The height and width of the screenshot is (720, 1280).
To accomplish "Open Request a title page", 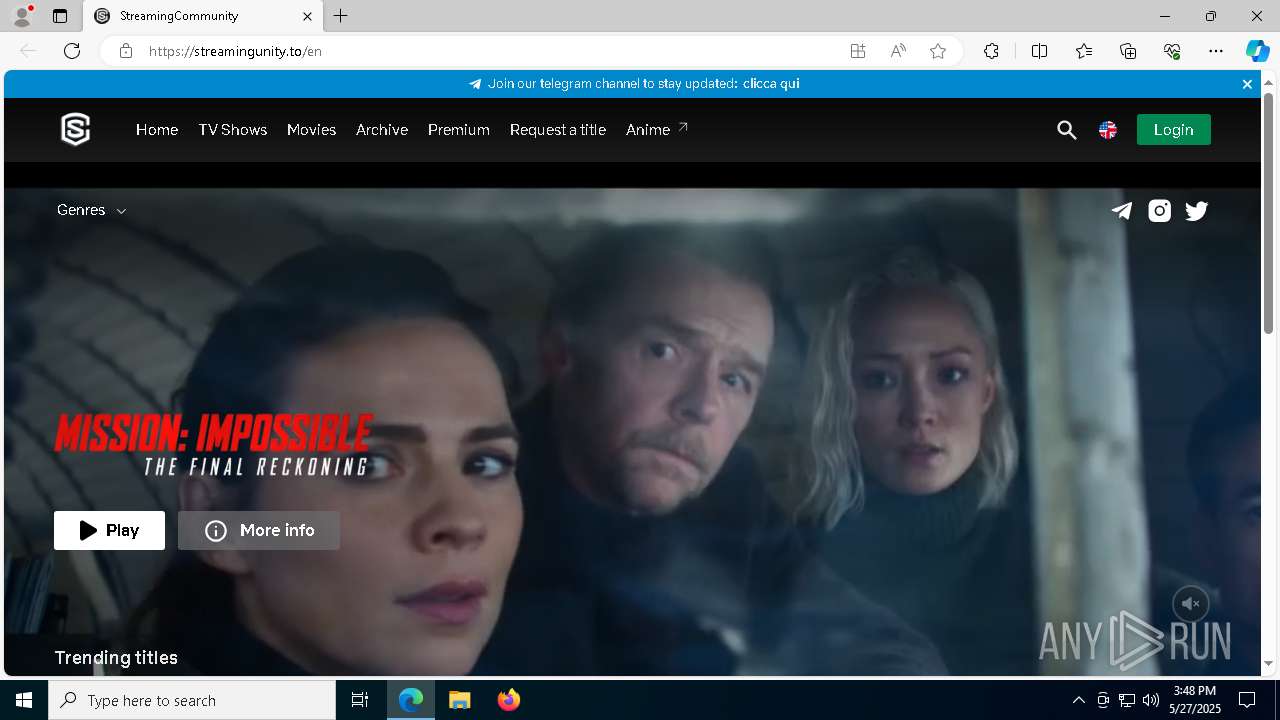I will [x=558, y=130].
